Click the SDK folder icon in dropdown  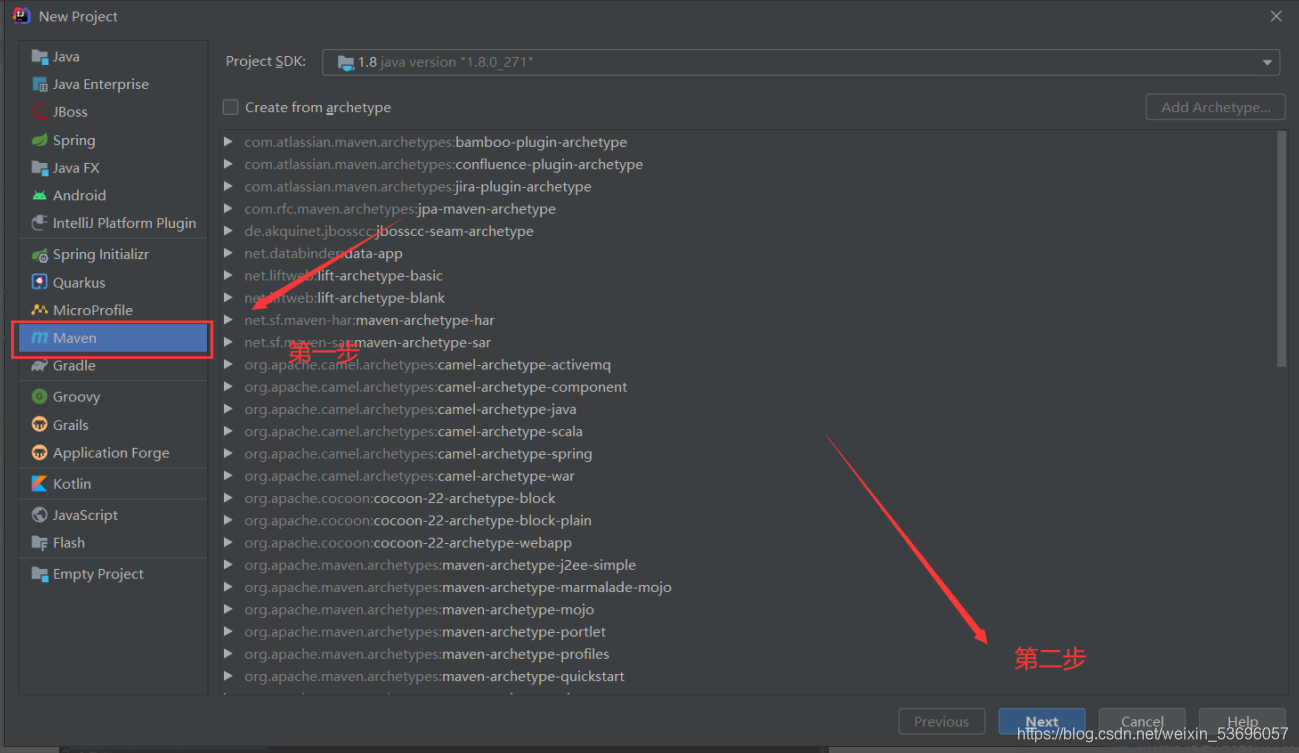[x=346, y=62]
